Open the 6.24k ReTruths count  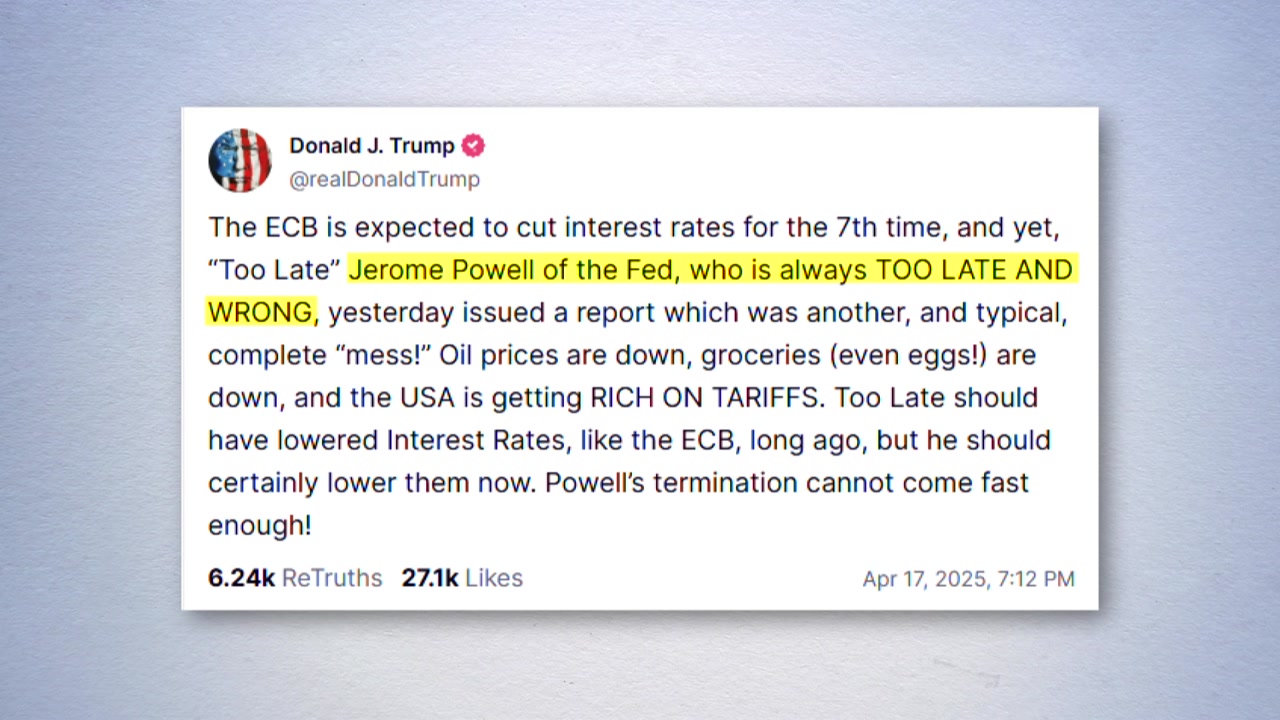pos(295,578)
